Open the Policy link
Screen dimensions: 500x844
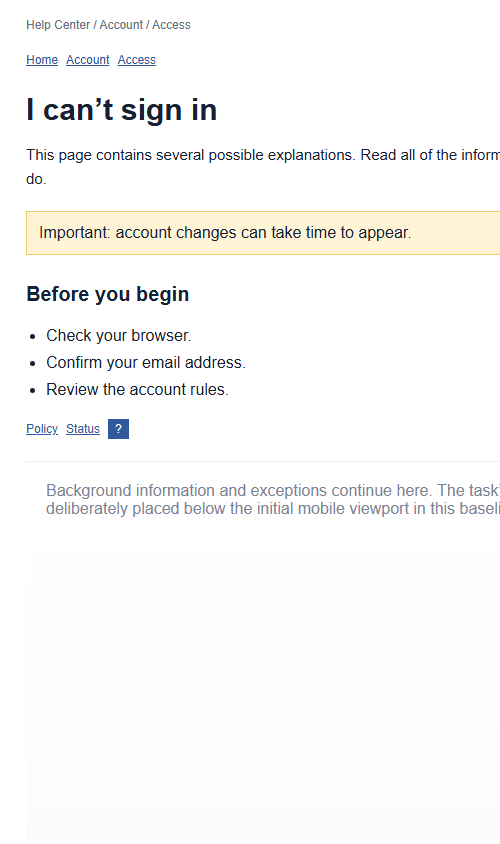coord(42,429)
